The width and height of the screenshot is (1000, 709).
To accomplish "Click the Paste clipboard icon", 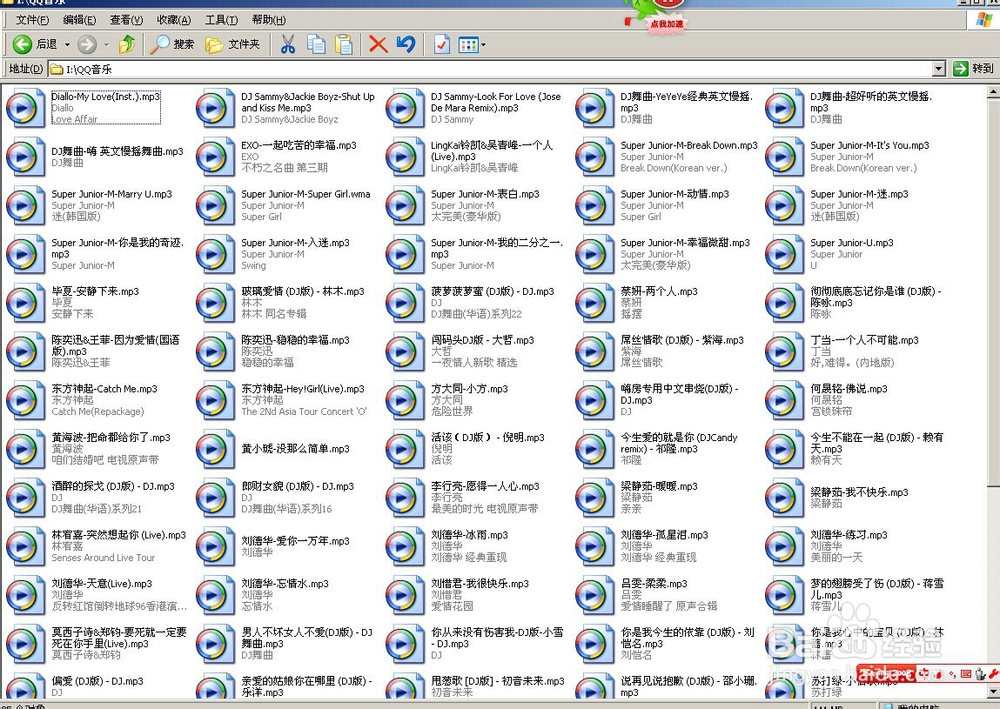I will [344, 44].
